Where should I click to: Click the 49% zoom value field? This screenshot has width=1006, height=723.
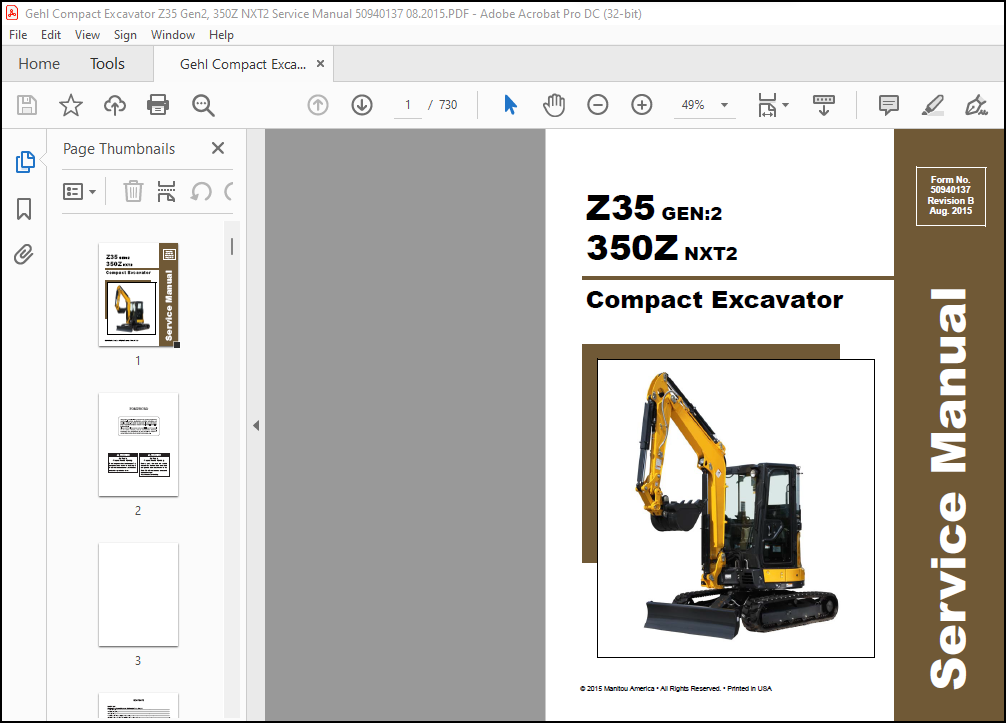[694, 105]
